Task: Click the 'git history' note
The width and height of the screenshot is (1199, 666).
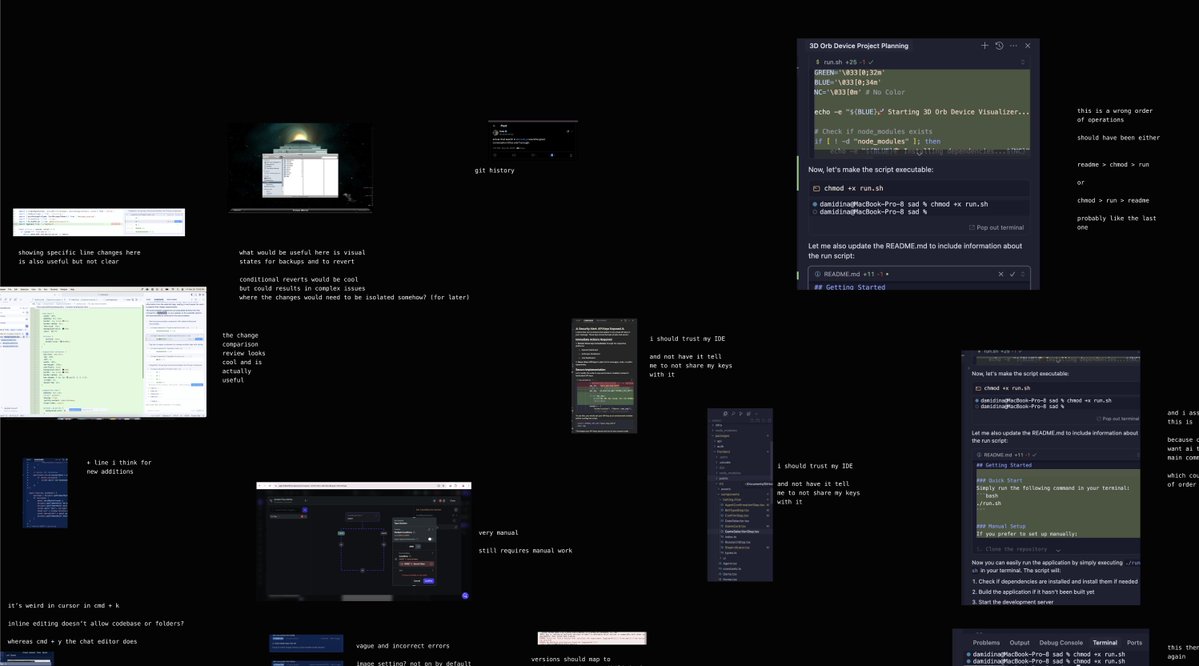Action: coord(495,171)
